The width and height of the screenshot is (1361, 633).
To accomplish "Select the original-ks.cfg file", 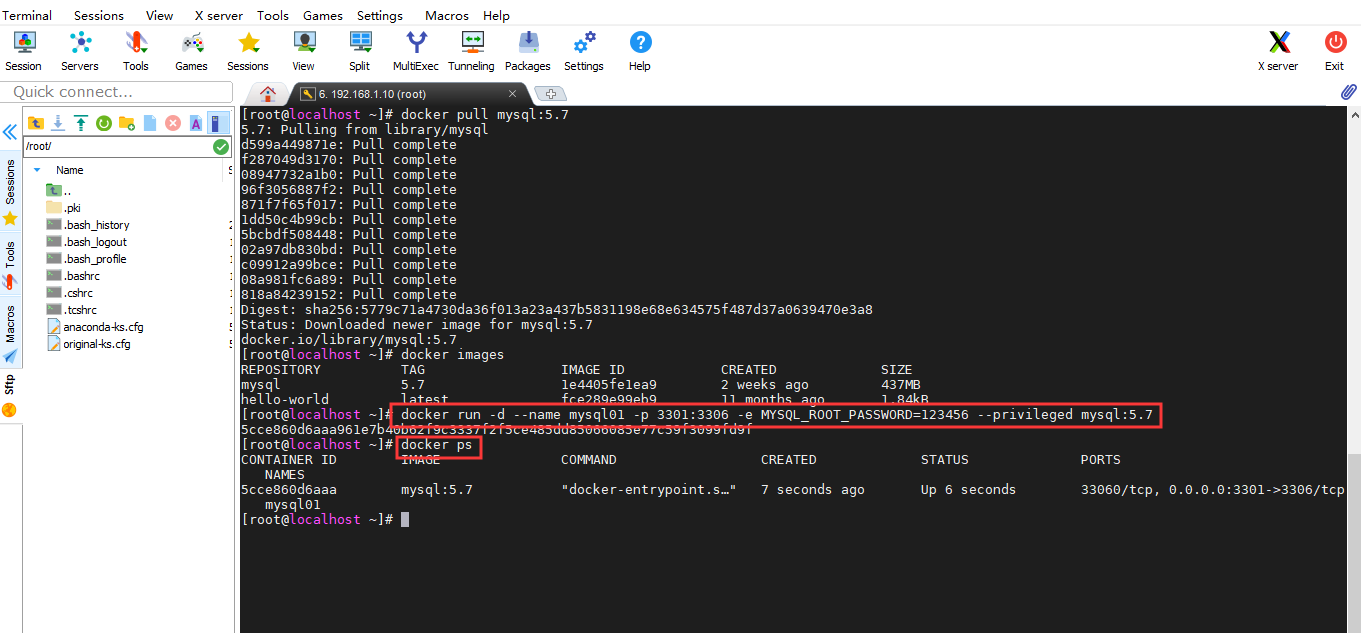I will (x=88, y=344).
